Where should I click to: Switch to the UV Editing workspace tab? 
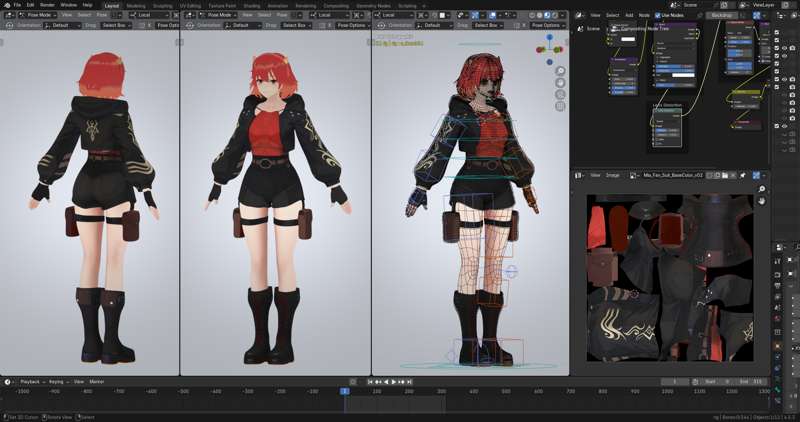pos(190,6)
